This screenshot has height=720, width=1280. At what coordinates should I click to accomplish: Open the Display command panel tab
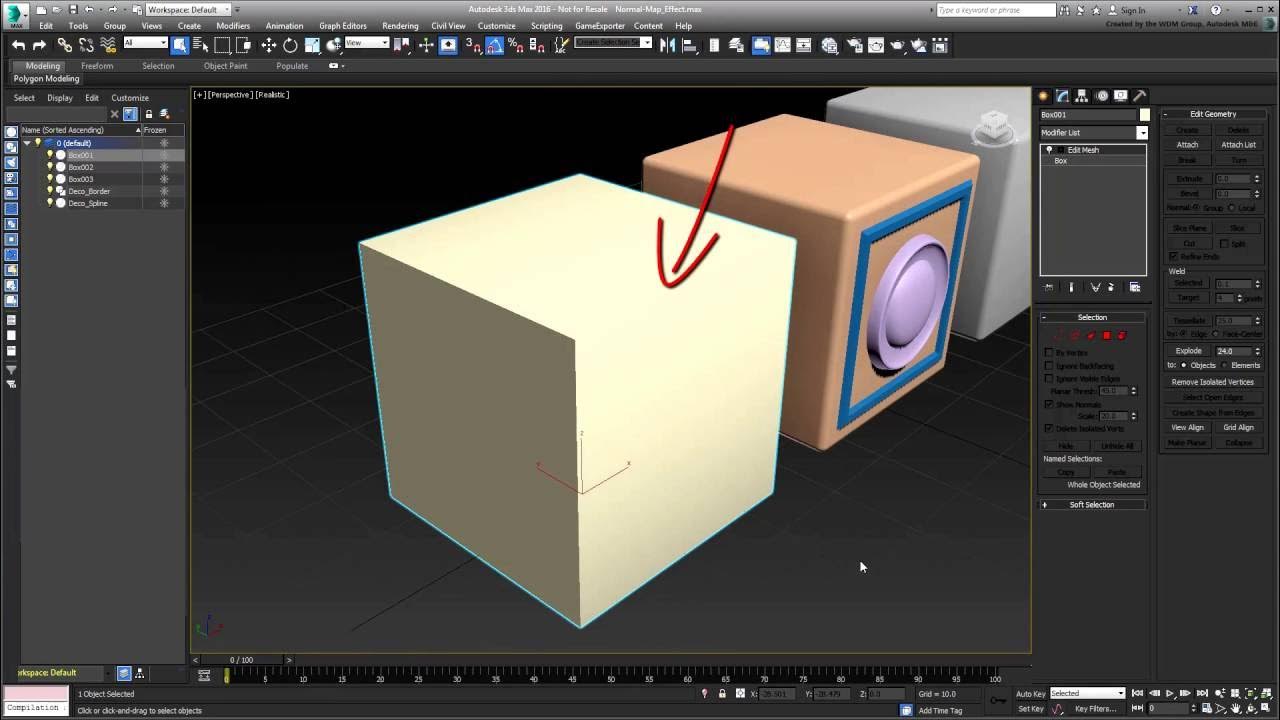coord(1121,96)
